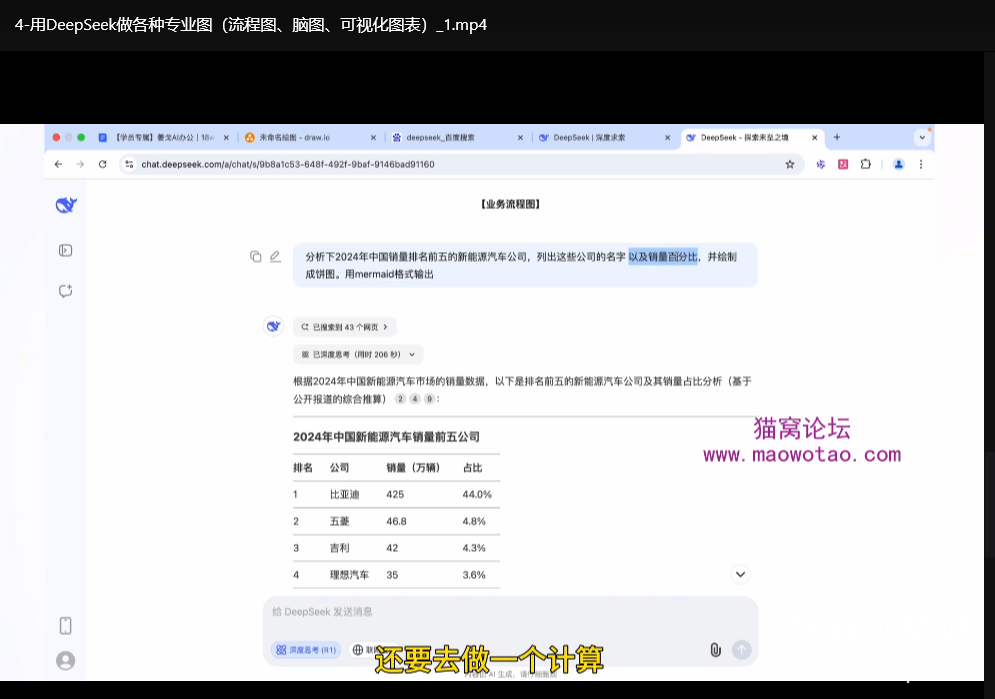This screenshot has width=995, height=699.
Task: Start a new chat from sidebar icon
Action: pos(66,291)
